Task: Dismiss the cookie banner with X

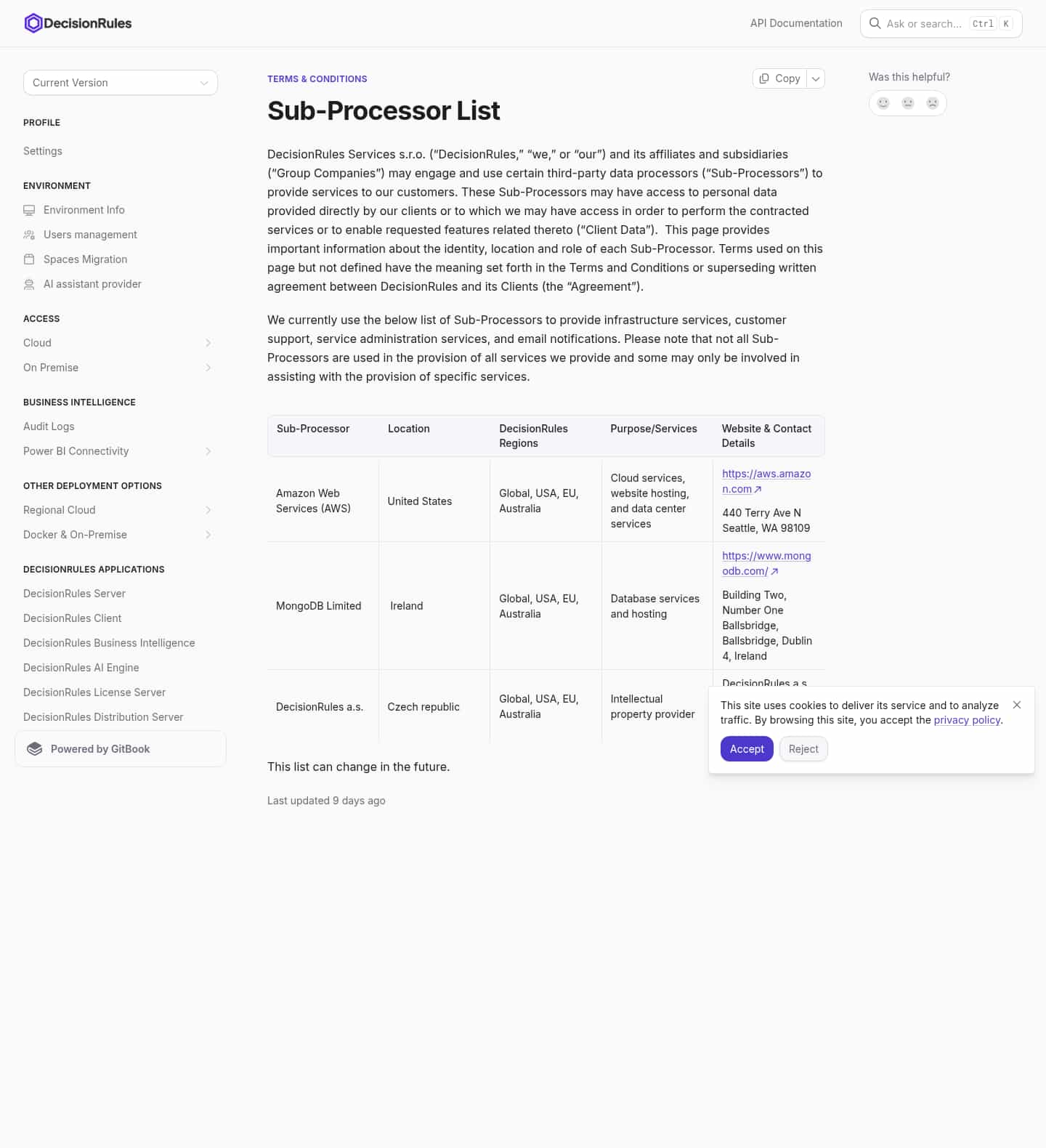Action: click(1017, 705)
